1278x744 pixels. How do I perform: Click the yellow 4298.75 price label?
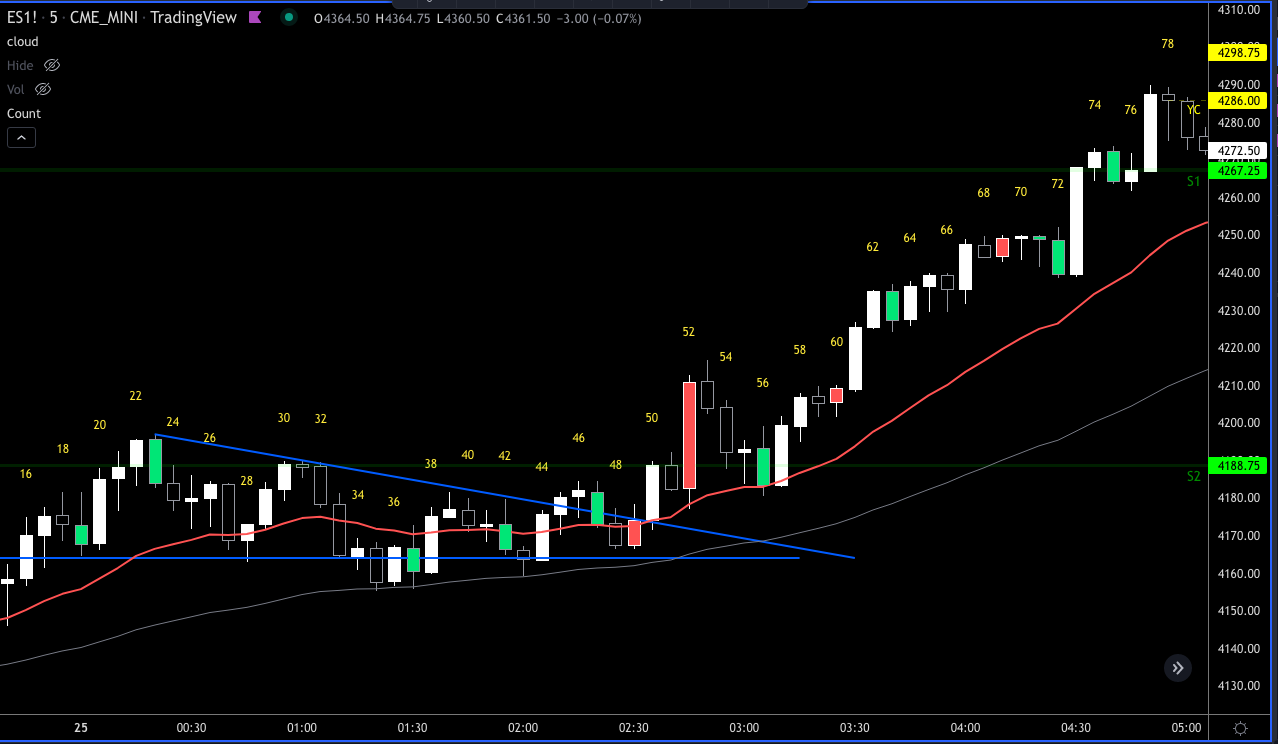(1238, 51)
